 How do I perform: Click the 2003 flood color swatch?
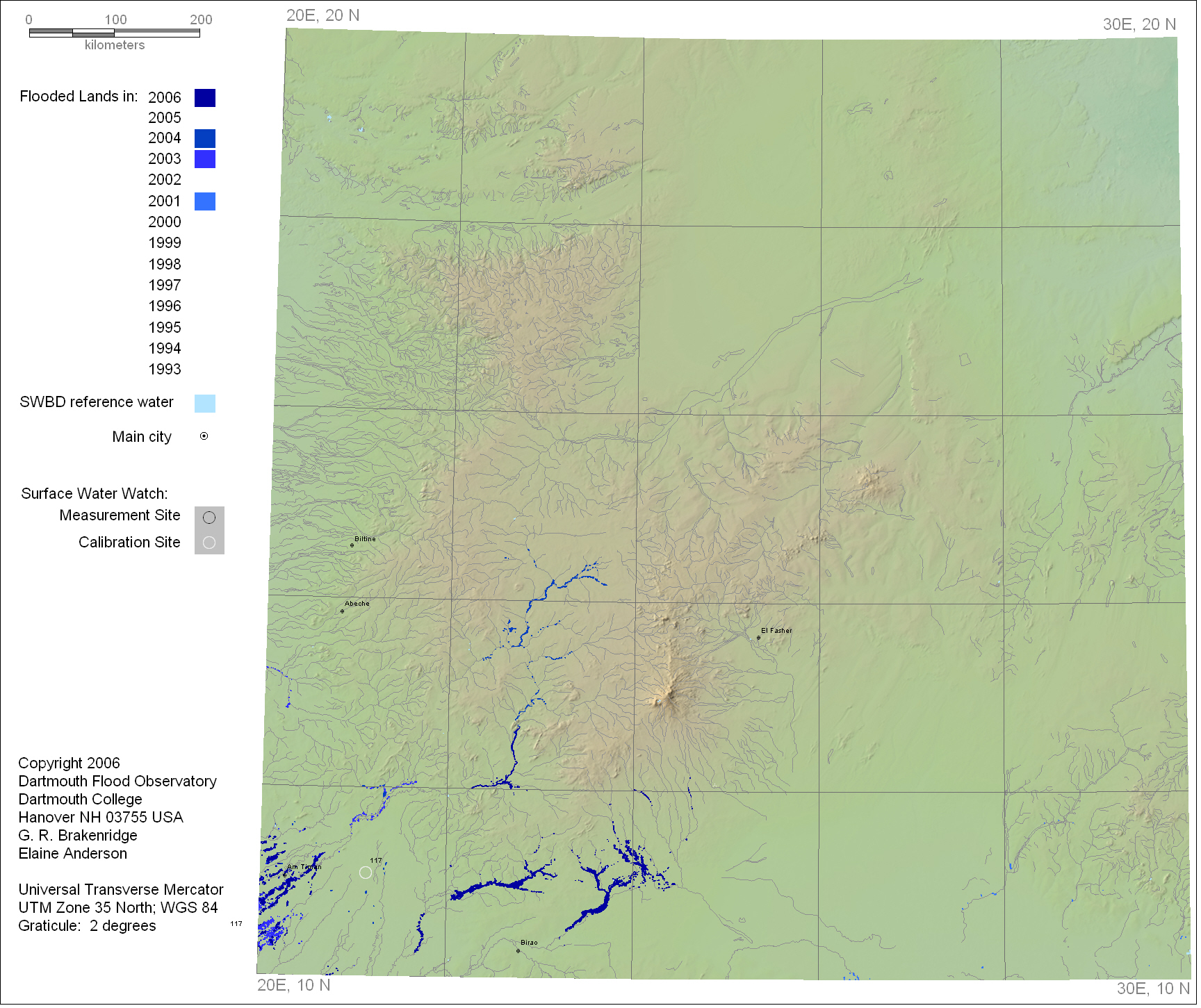[x=205, y=160]
